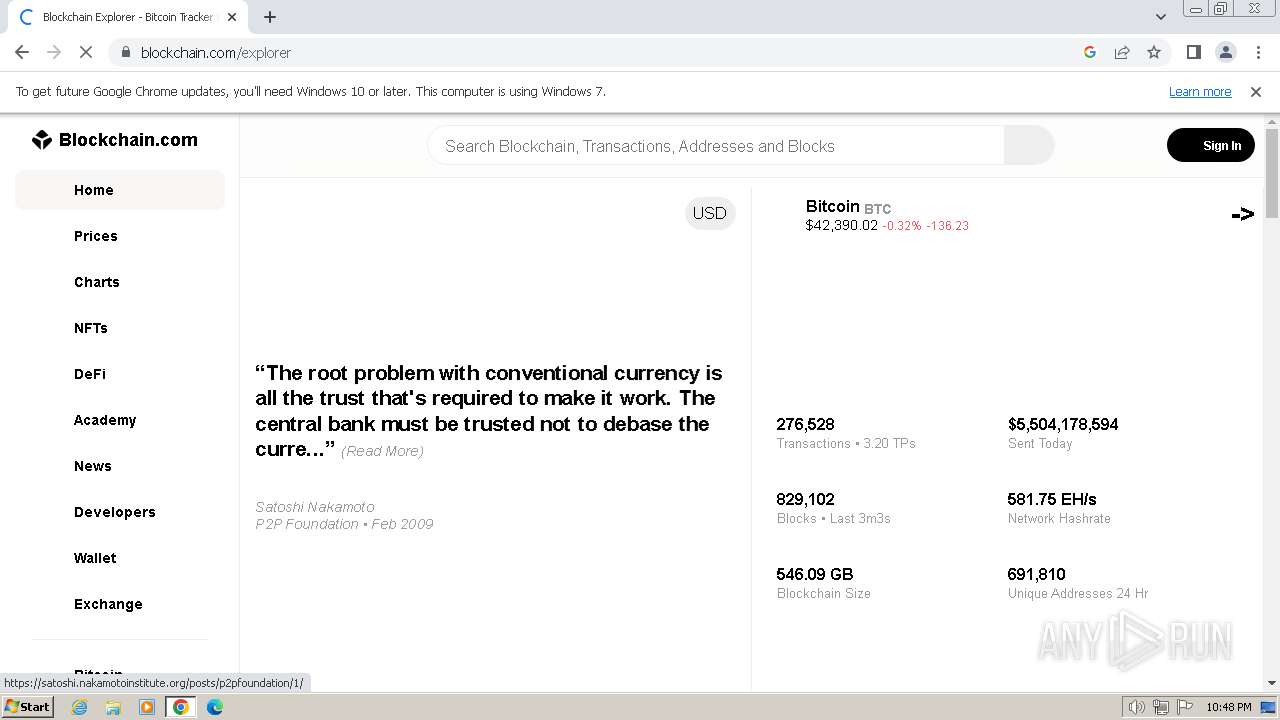1280x720 pixels.
Task: Click the 691,810 unique addresses value
Action: point(1037,574)
